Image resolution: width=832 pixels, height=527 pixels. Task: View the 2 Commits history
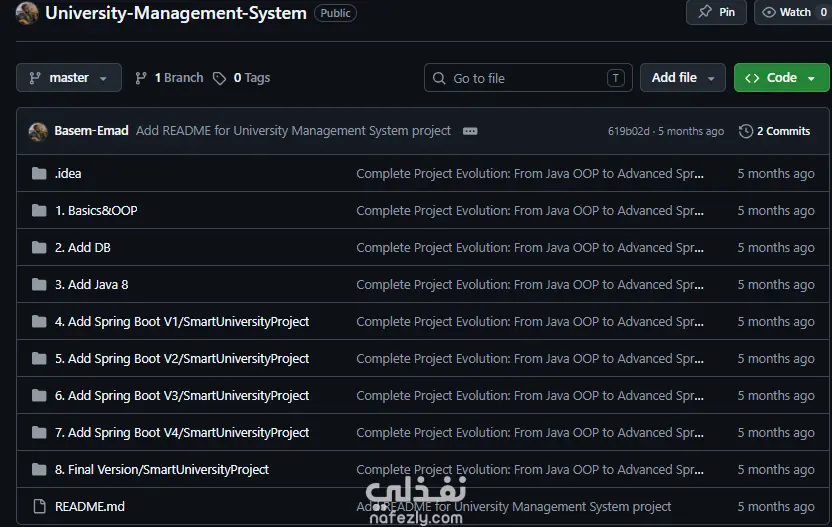click(775, 131)
